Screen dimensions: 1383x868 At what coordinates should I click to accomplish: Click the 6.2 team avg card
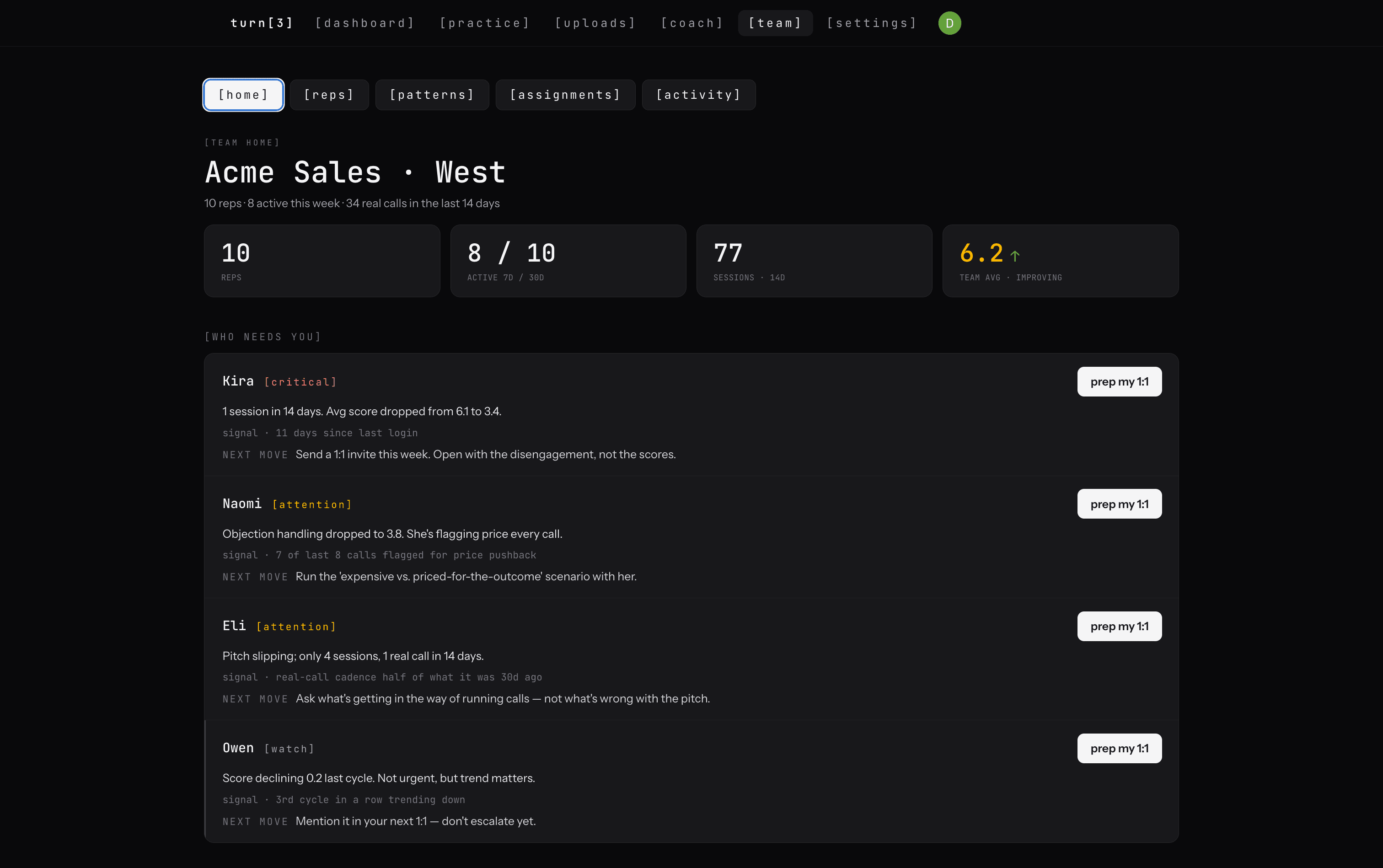click(1061, 261)
